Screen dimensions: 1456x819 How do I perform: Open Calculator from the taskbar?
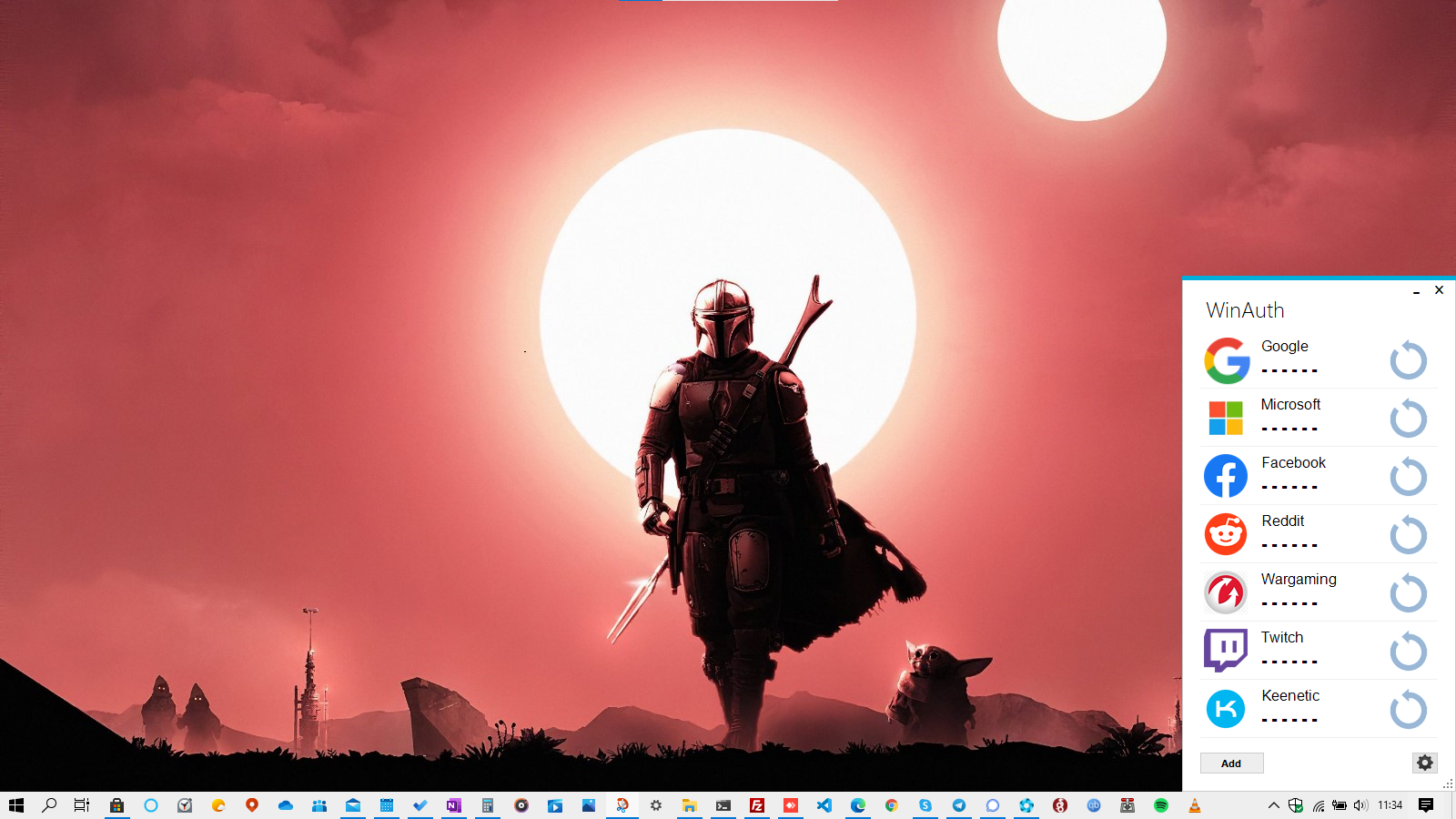(488, 805)
